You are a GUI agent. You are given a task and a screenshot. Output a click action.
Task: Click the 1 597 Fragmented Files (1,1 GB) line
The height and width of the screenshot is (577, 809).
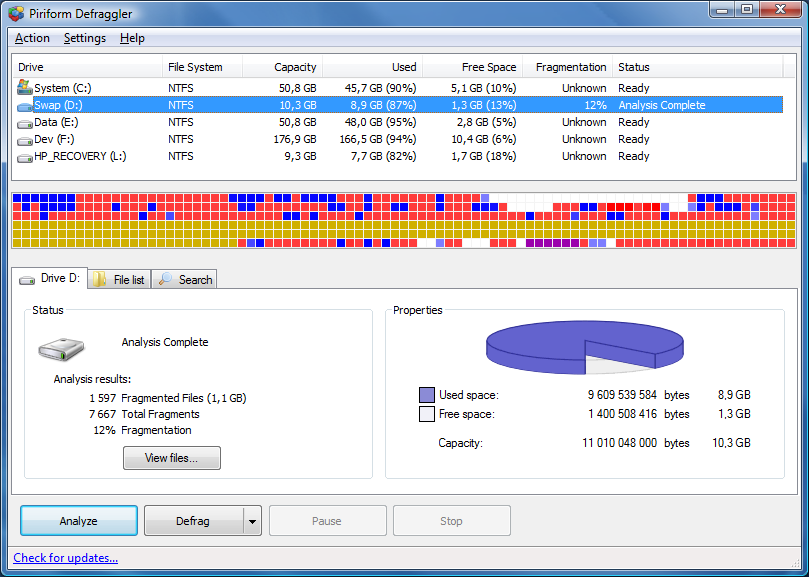pyautogui.click(x=168, y=398)
